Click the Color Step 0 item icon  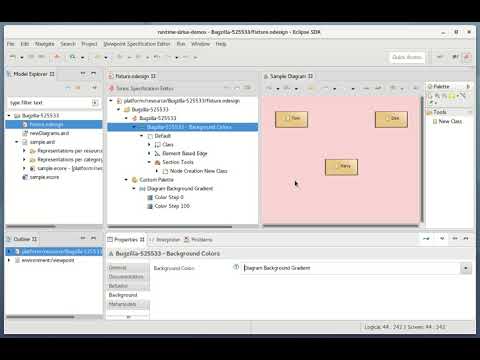(x=150, y=197)
